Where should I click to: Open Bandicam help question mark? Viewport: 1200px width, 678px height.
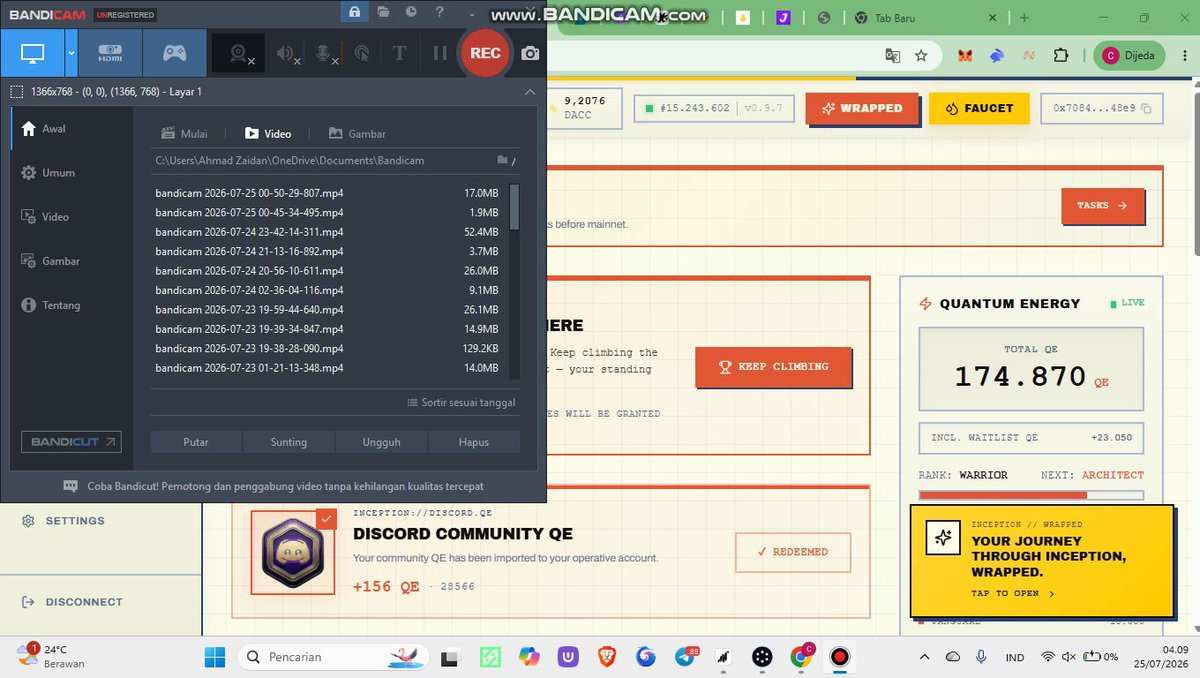point(440,12)
